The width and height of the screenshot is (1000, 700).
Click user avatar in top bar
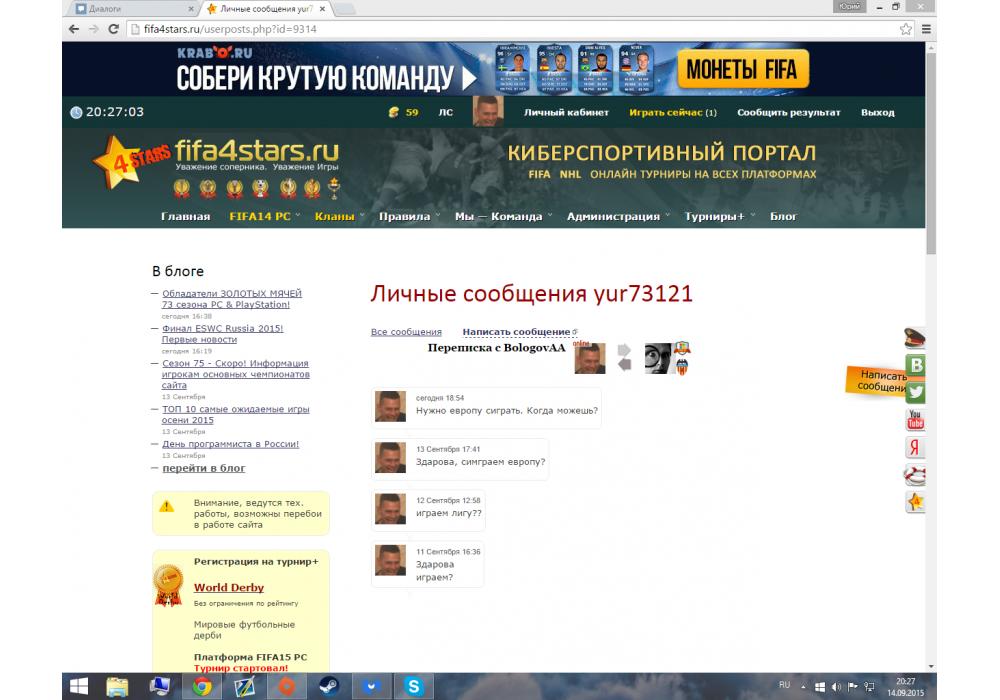tap(488, 111)
